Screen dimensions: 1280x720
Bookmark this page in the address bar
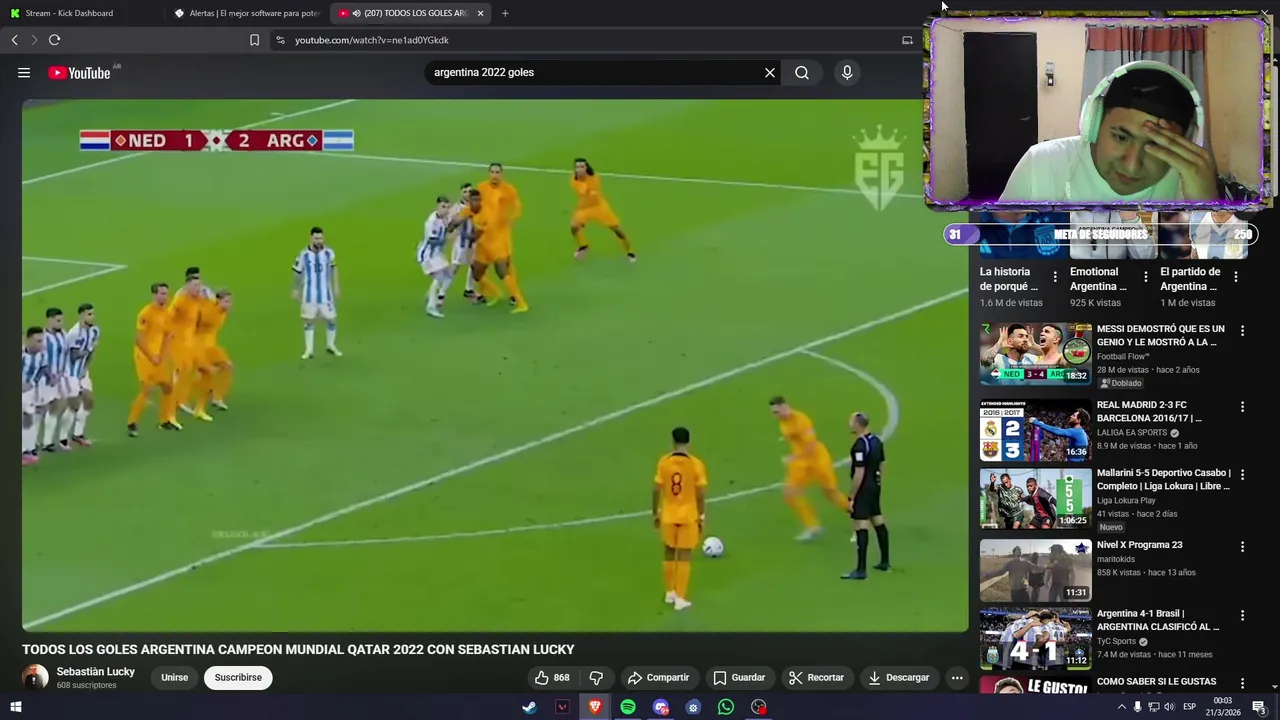254,40
